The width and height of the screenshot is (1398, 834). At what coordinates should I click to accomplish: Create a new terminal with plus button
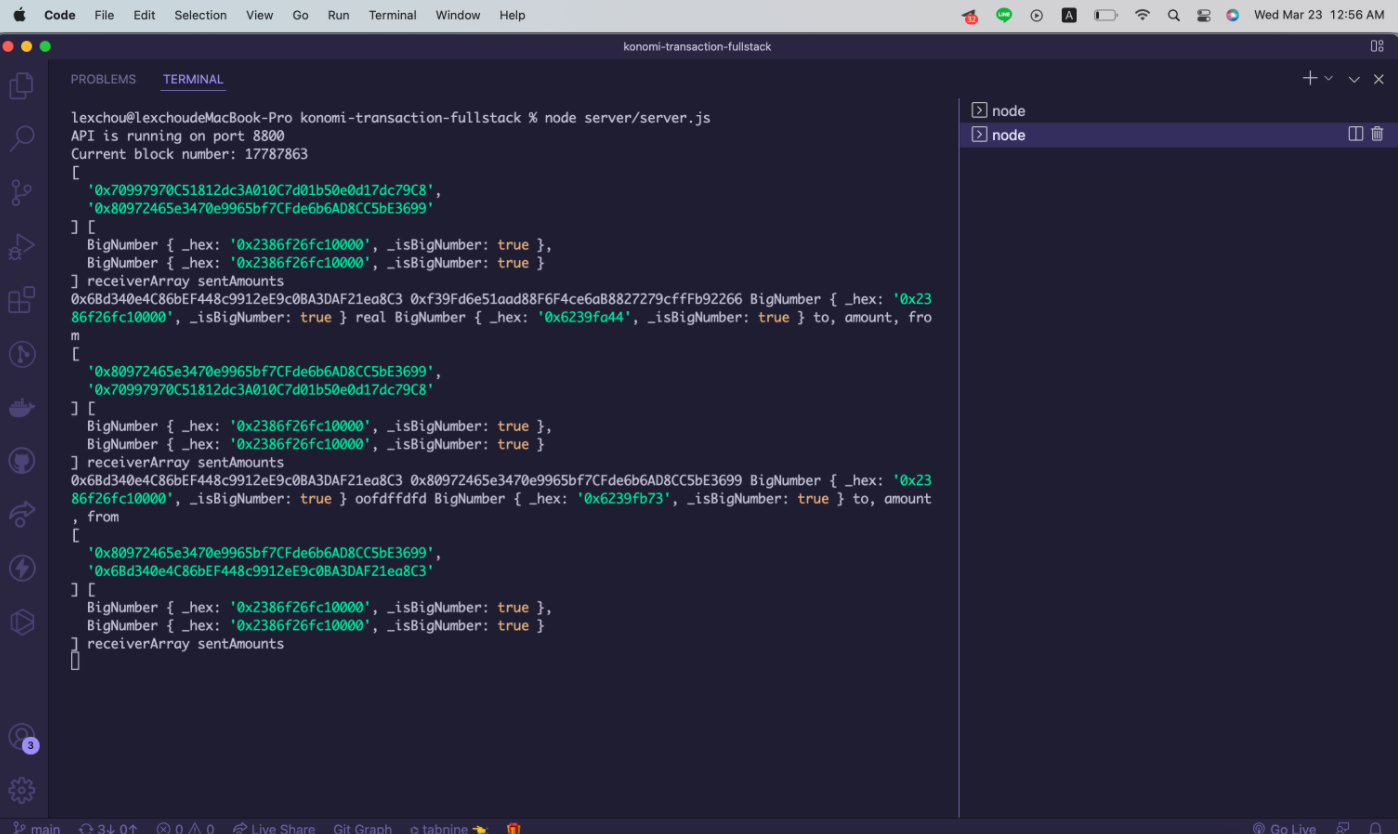click(x=1309, y=79)
